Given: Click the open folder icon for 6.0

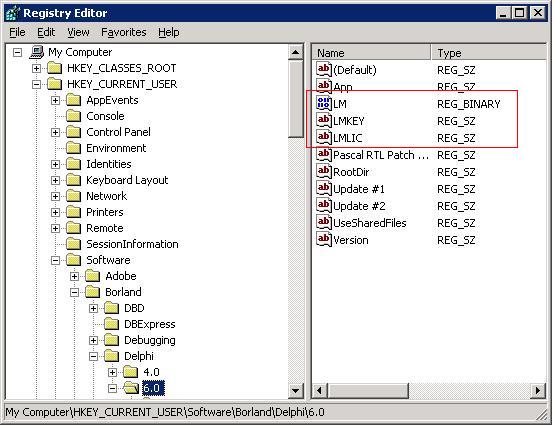Looking at the screenshot, I should coord(131,388).
